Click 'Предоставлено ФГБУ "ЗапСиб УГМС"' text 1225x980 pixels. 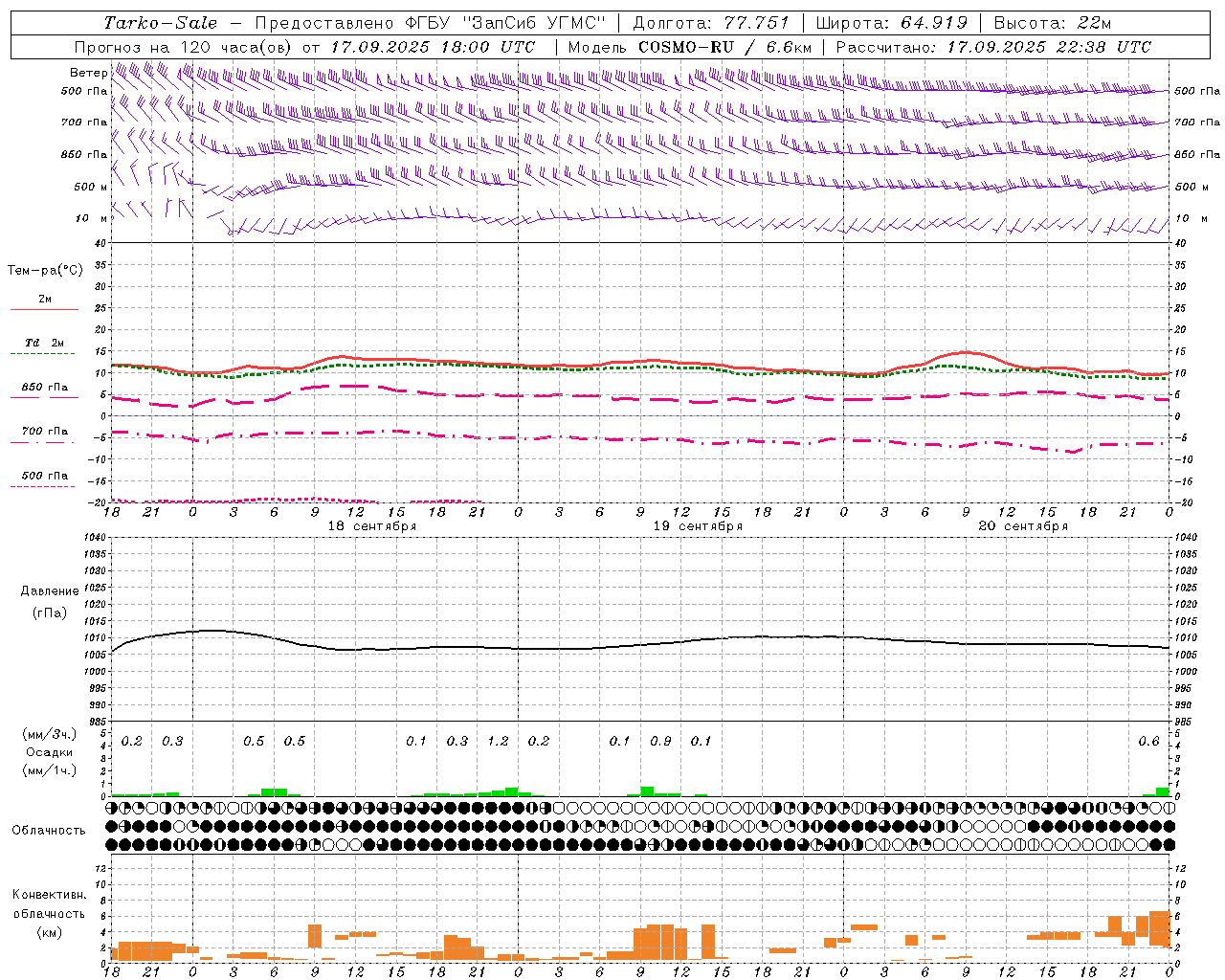click(432, 23)
